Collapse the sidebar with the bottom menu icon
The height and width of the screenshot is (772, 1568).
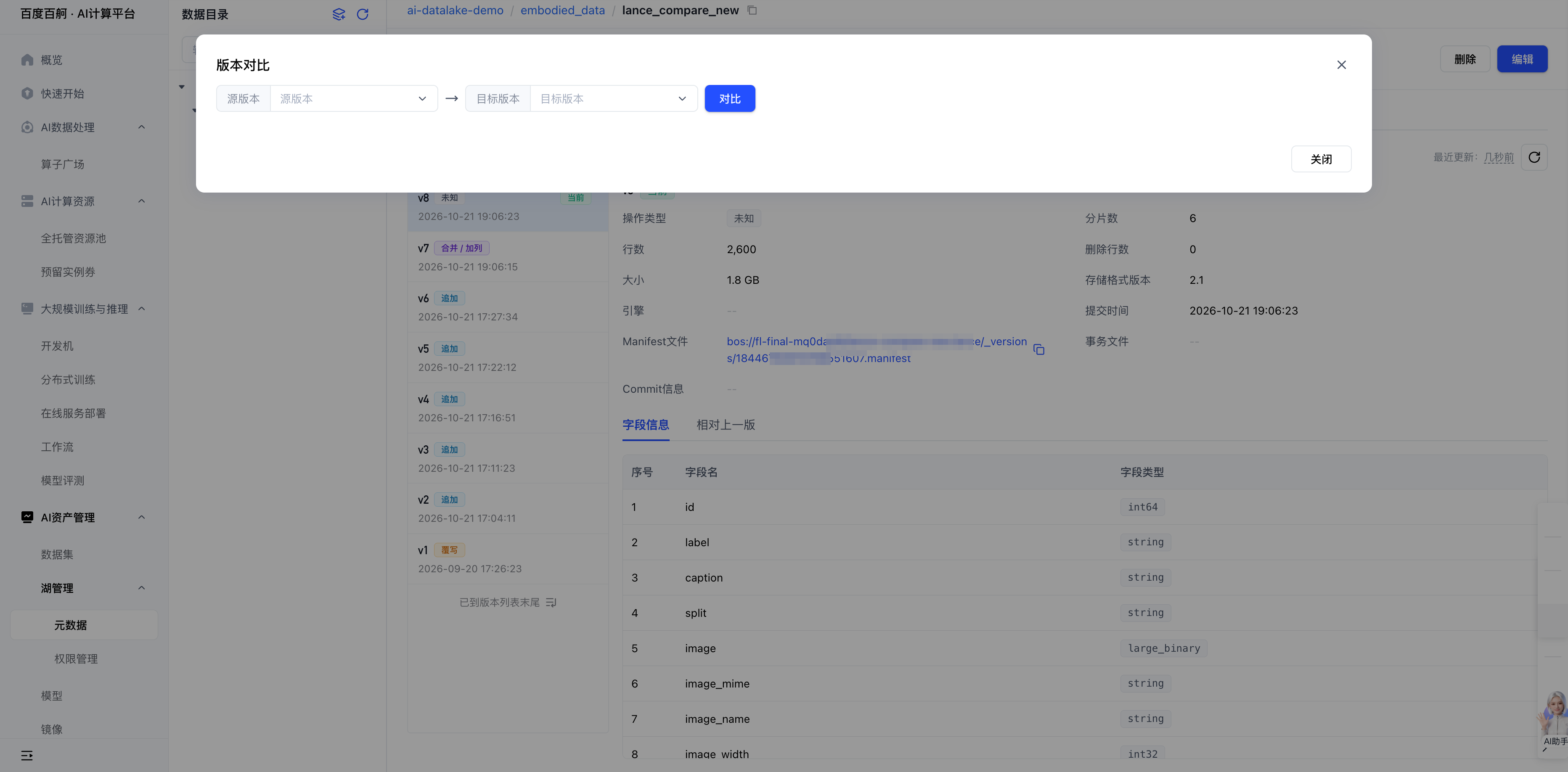27,756
